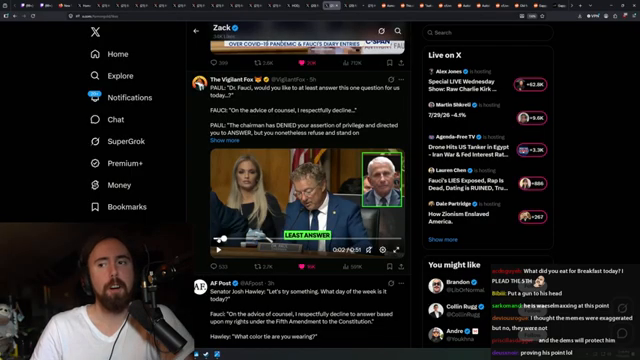Join Martin Shkreli space +9.6K badge

pos(531,118)
